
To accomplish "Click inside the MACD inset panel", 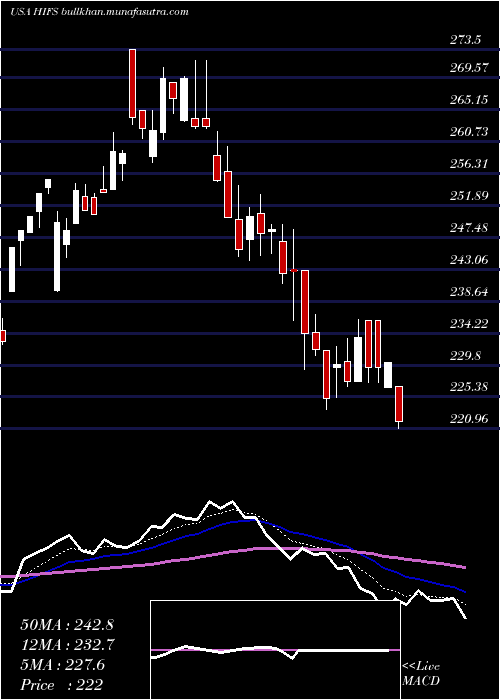I will tap(275, 650).
